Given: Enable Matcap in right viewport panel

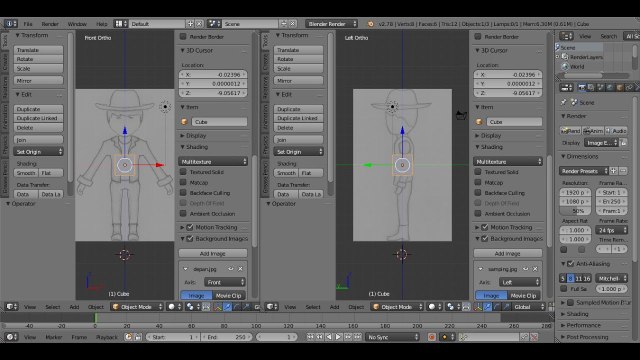Looking at the screenshot, I should pos(478,182).
